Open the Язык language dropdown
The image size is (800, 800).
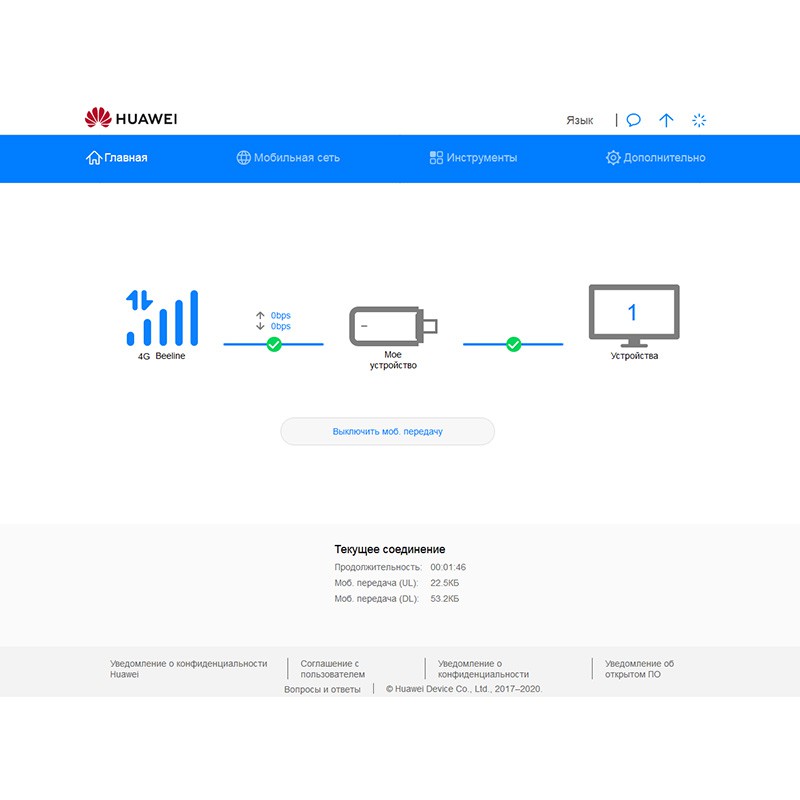point(580,120)
